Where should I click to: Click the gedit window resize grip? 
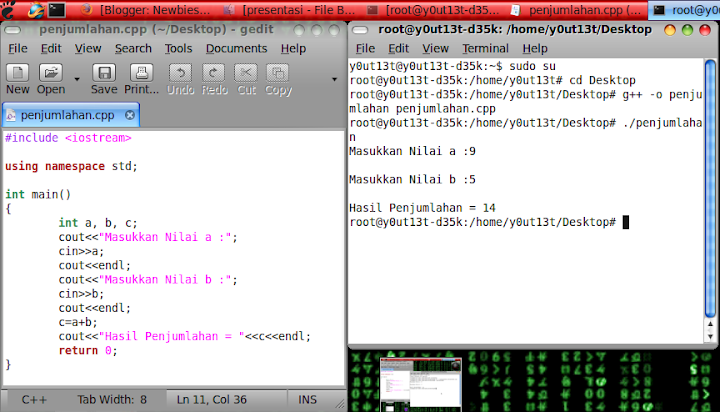click(340, 404)
